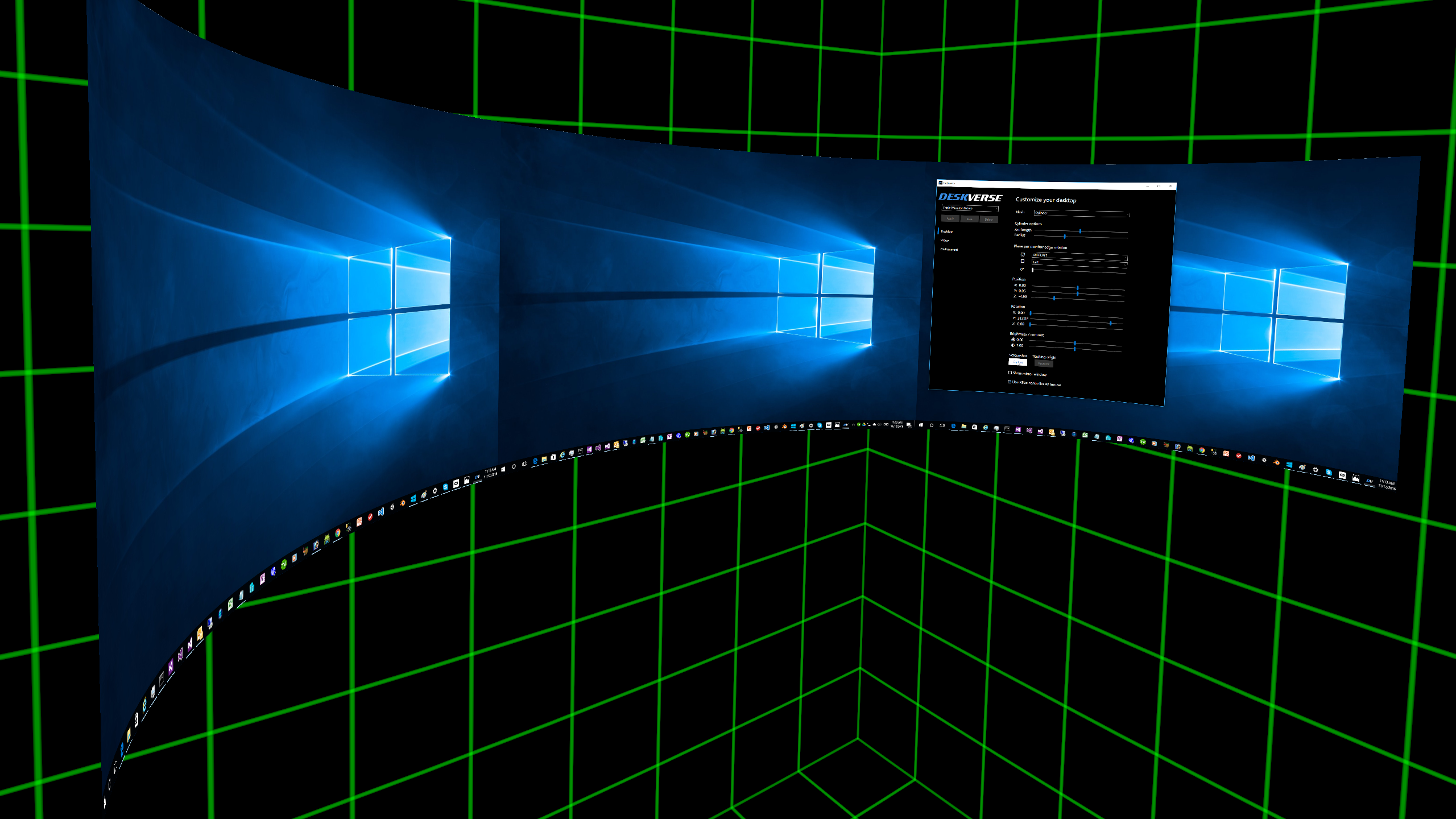Open the Environment section in the sidebar
Screen dimensions: 1456x819
pyautogui.click(x=949, y=250)
